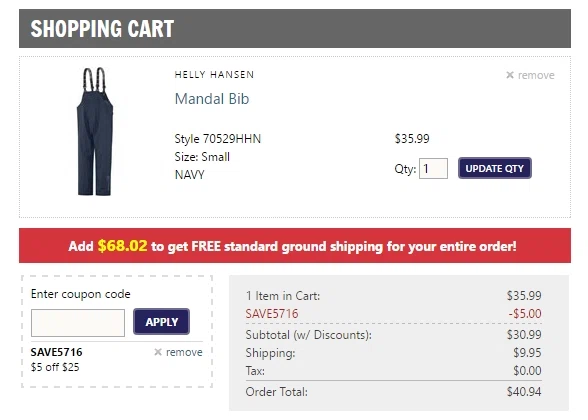The image size is (588, 420).
Task: Click the SAVE5716 discount line in summary
Action: pyautogui.click(x=393, y=314)
